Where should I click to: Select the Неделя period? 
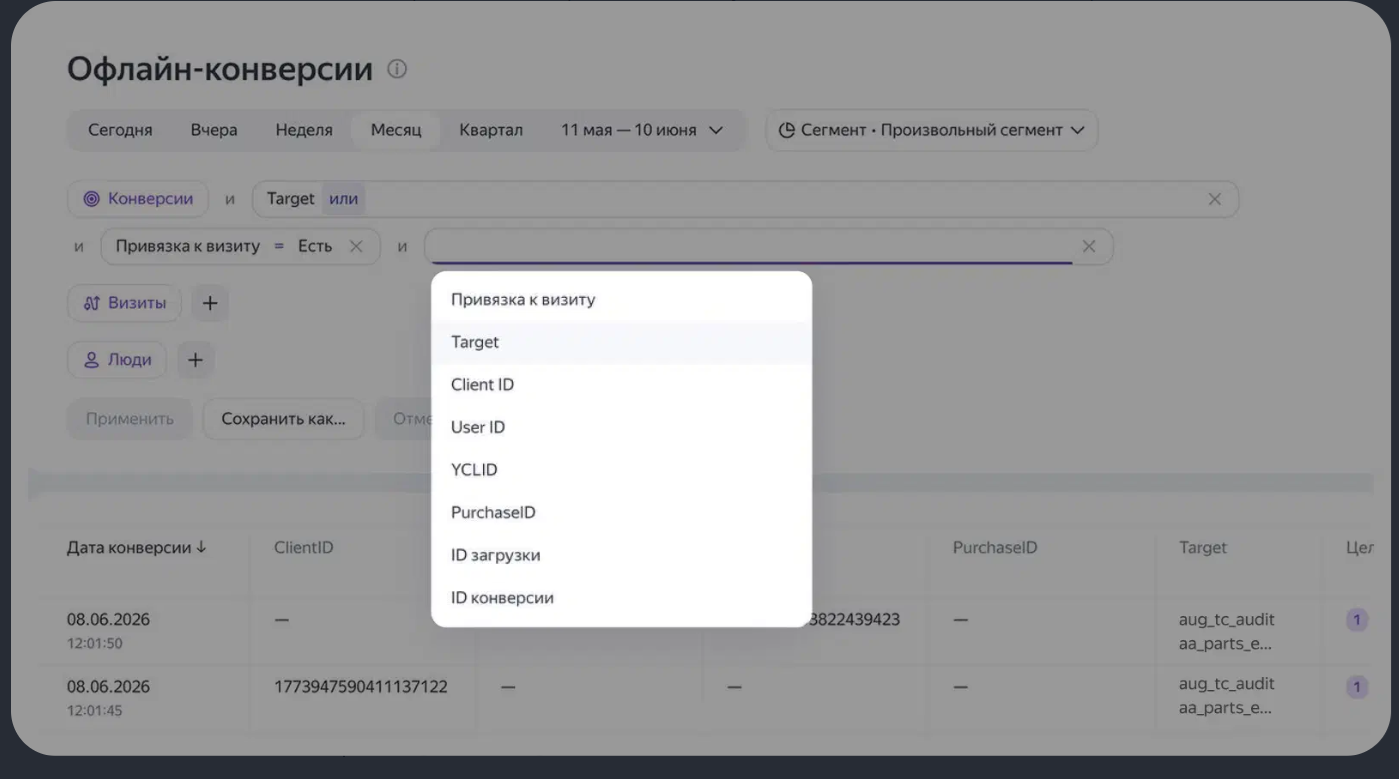pos(304,130)
